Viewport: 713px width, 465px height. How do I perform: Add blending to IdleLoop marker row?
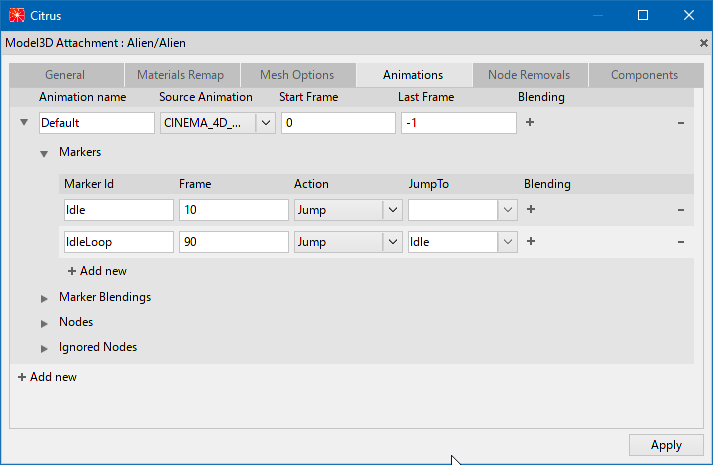click(x=531, y=242)
